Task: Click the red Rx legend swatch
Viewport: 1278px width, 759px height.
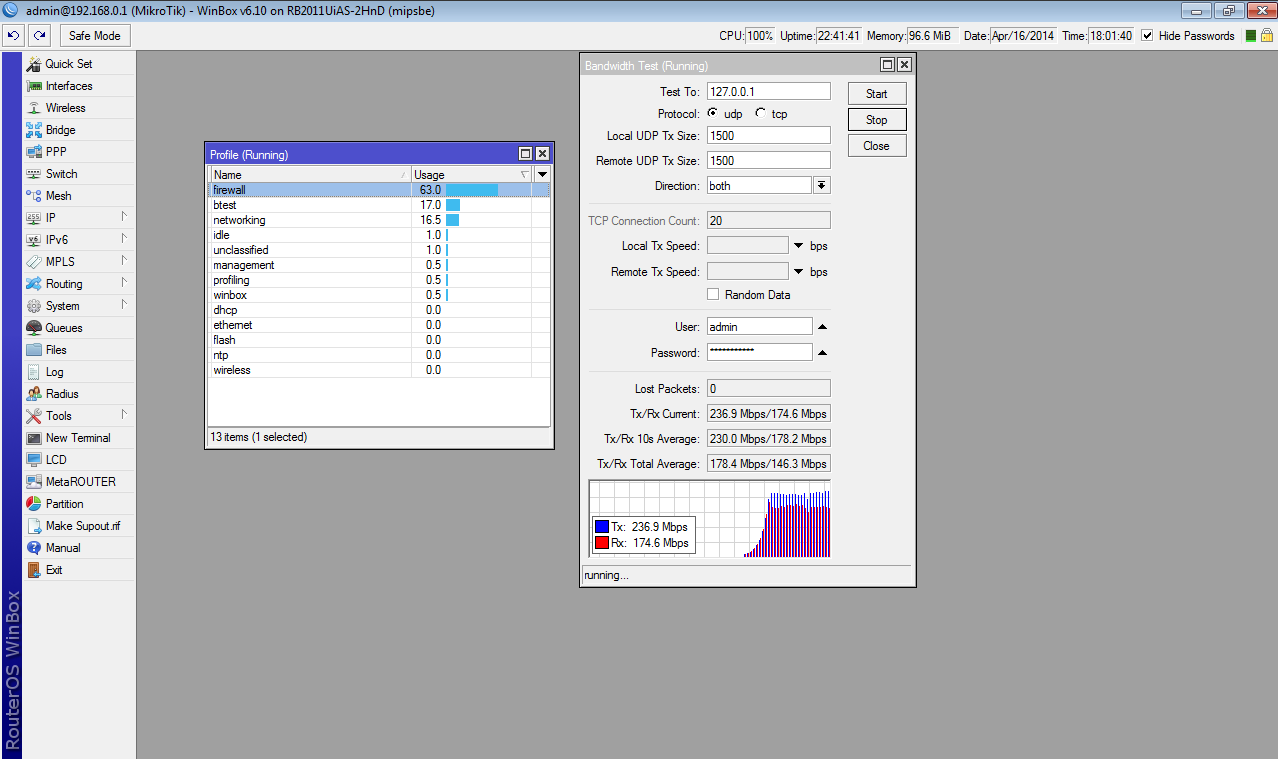Action: click(x=602, y=543)
